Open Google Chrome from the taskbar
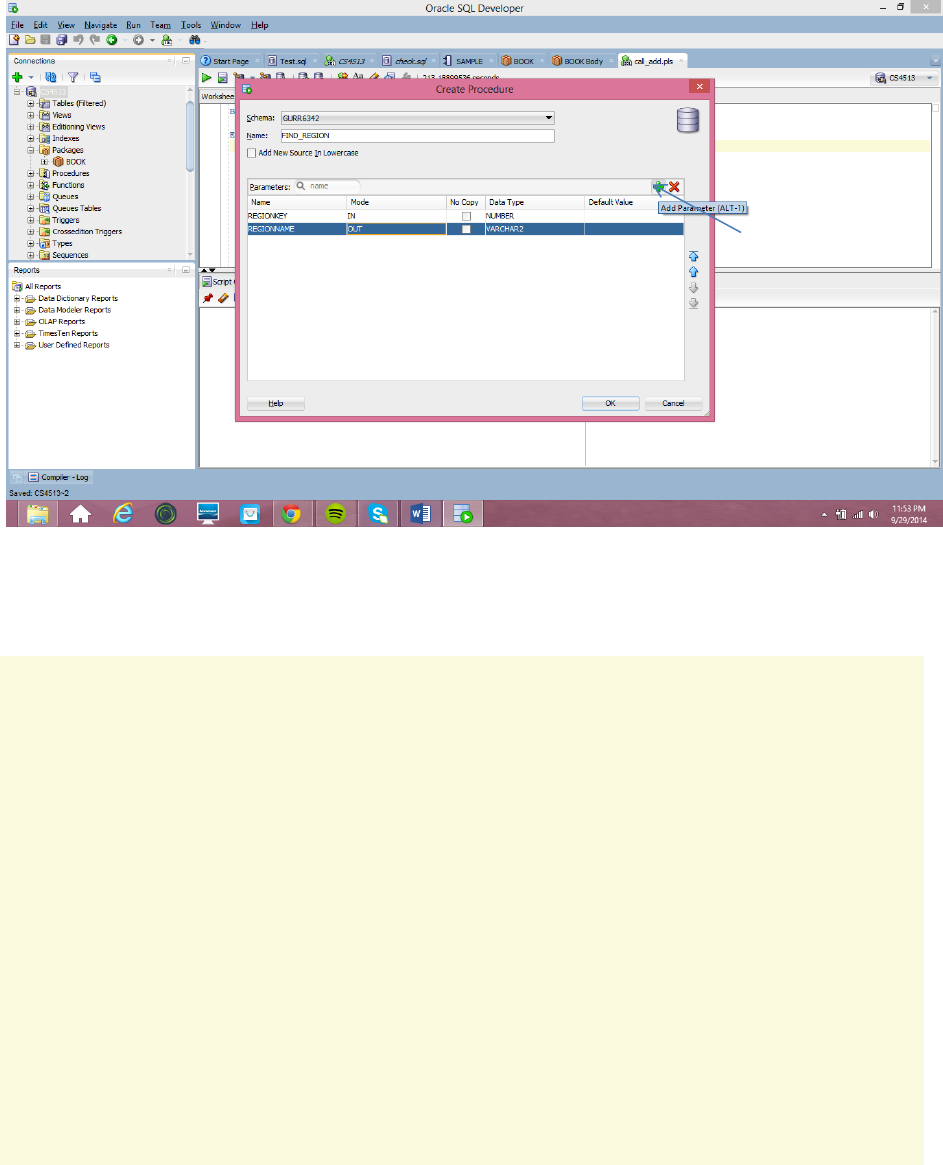This screenshot has width=943, height=1165. coord(291,513)
